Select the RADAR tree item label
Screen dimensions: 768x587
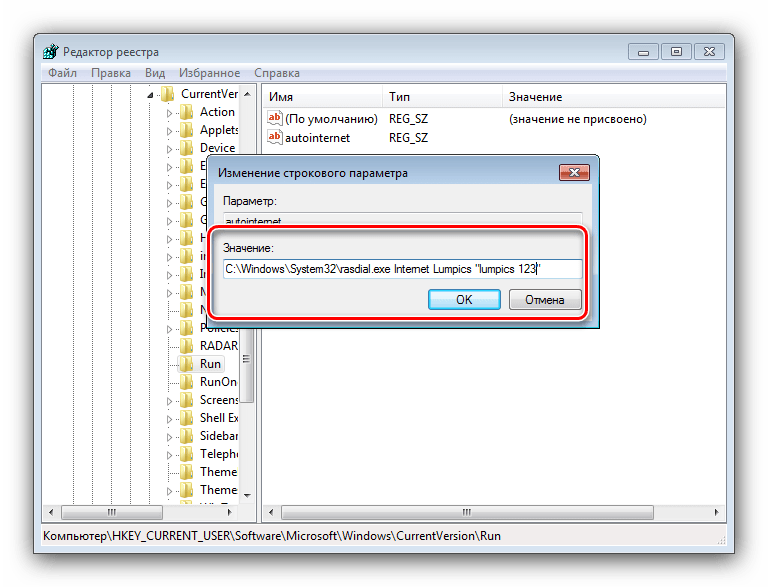click(218, 346)
